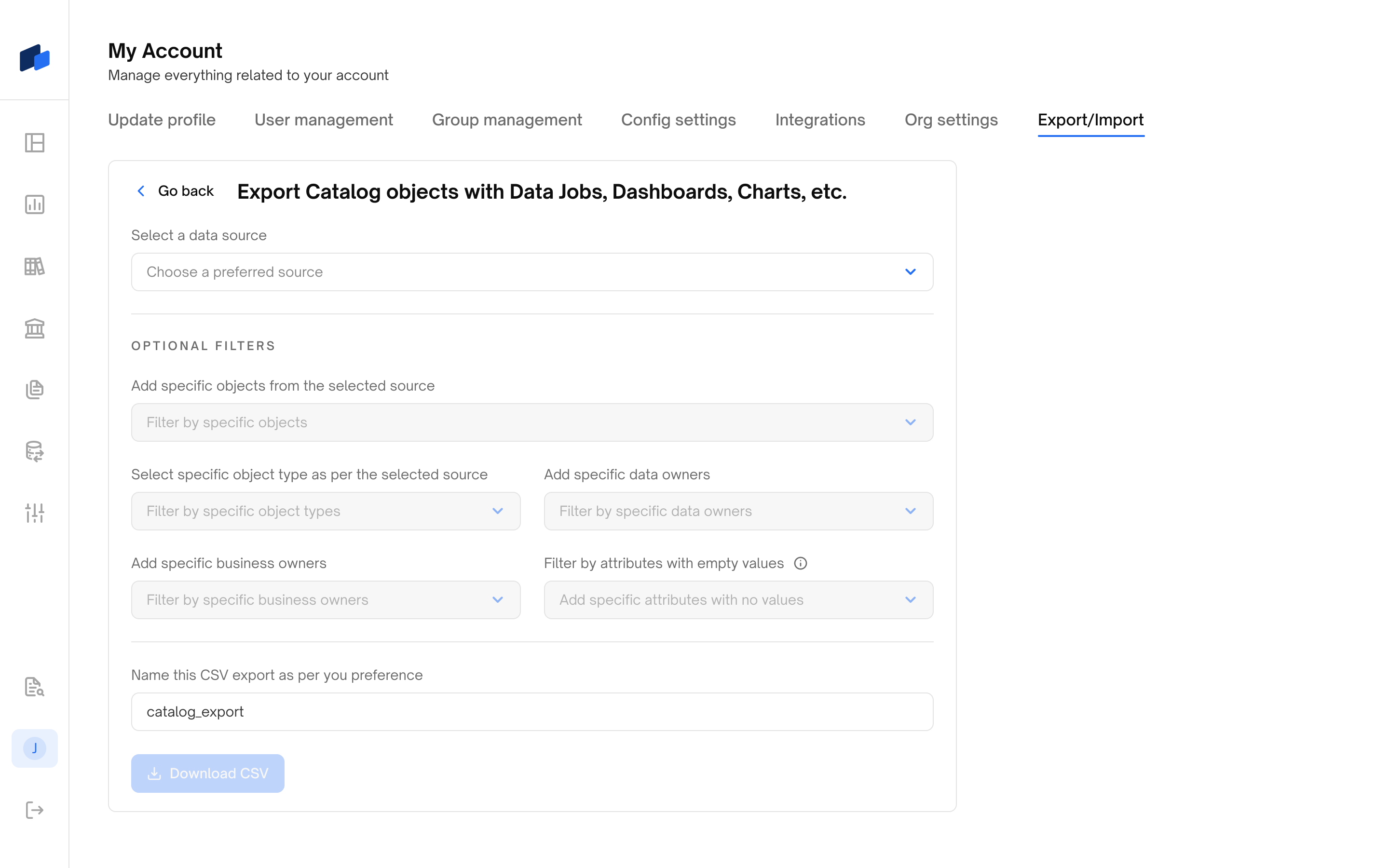Click the J user avatar
Image resolution: width=1389 pixels, height=868 pixels.
pos(34,748)
